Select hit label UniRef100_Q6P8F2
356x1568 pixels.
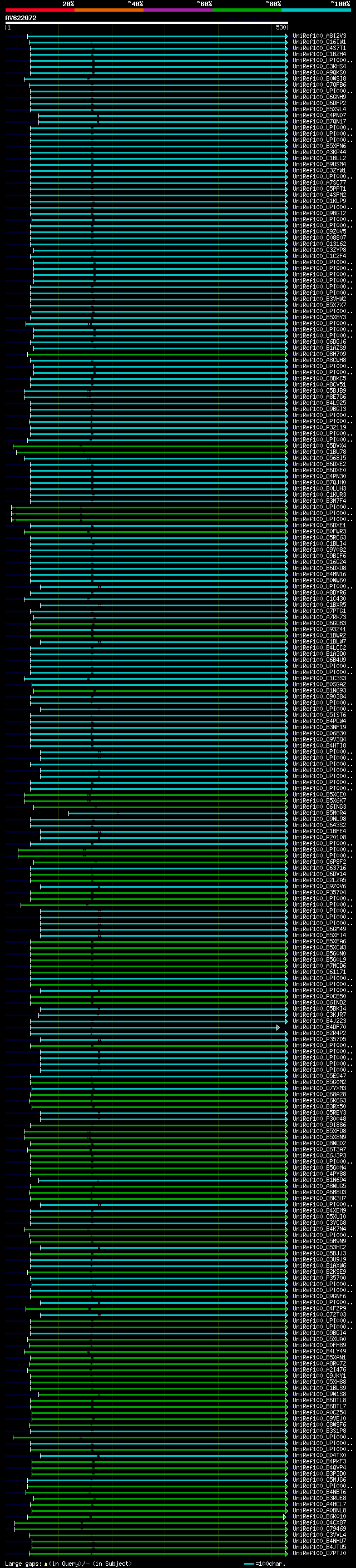tap(319, 862)
